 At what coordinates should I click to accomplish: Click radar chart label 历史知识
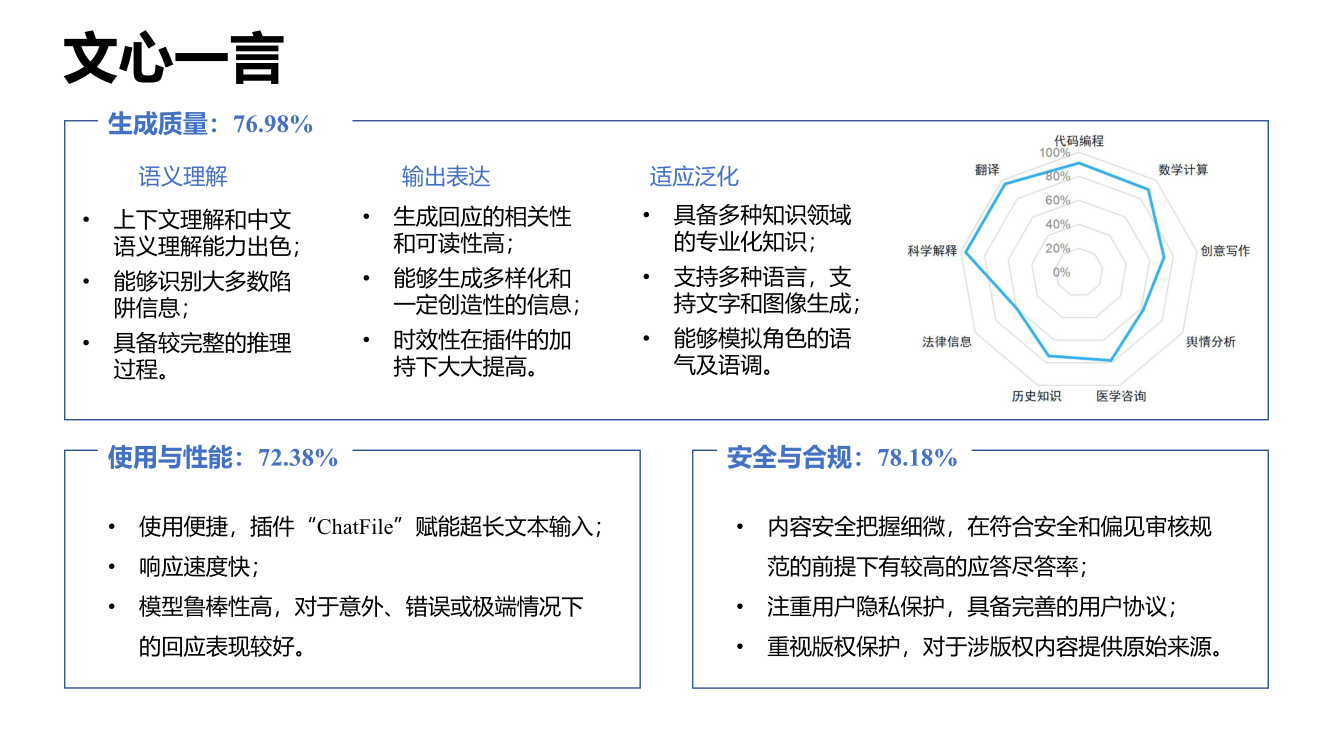tap(1036, 397)
